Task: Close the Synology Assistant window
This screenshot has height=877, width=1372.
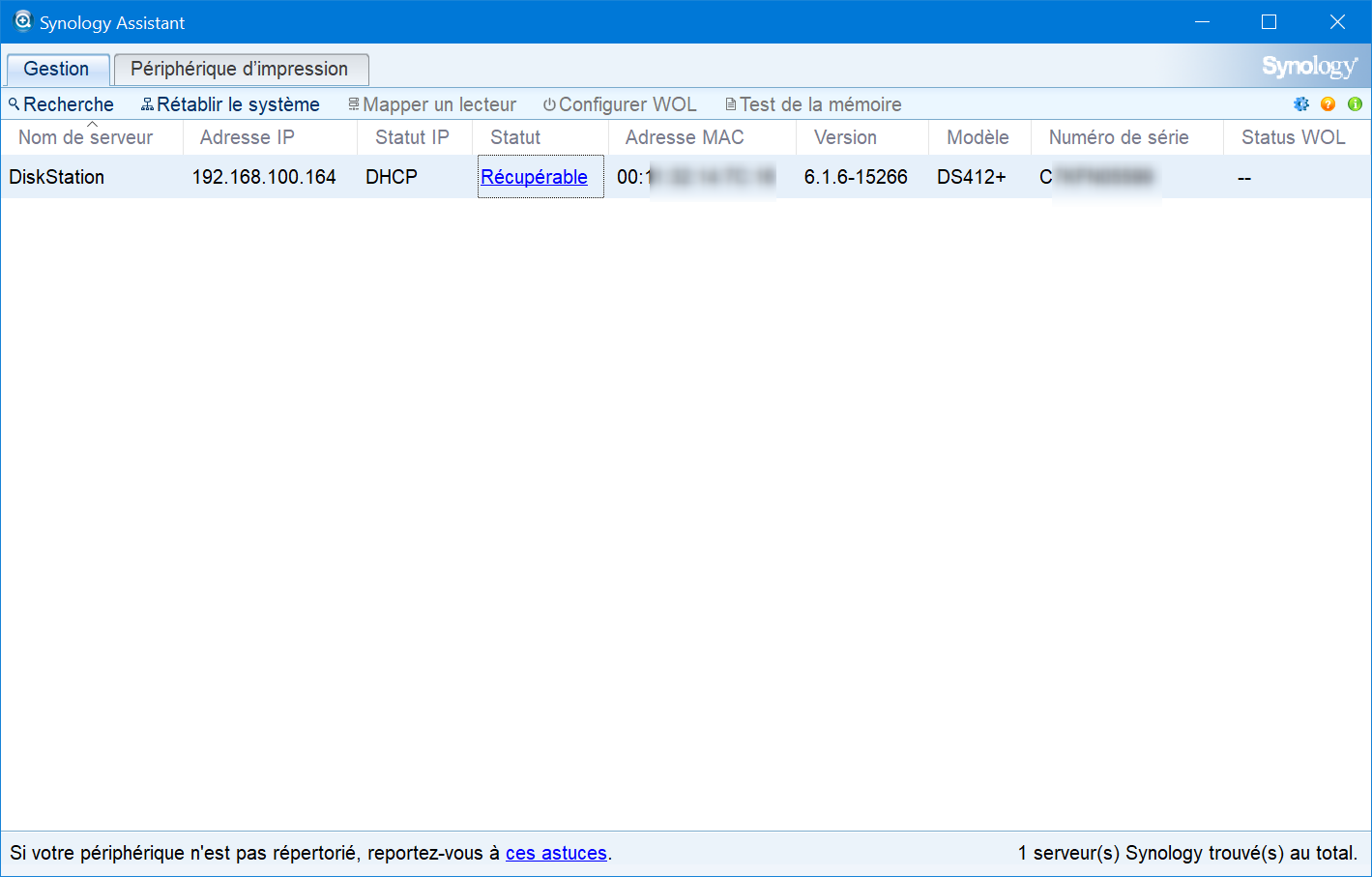Action: [x=1337, y=21]
